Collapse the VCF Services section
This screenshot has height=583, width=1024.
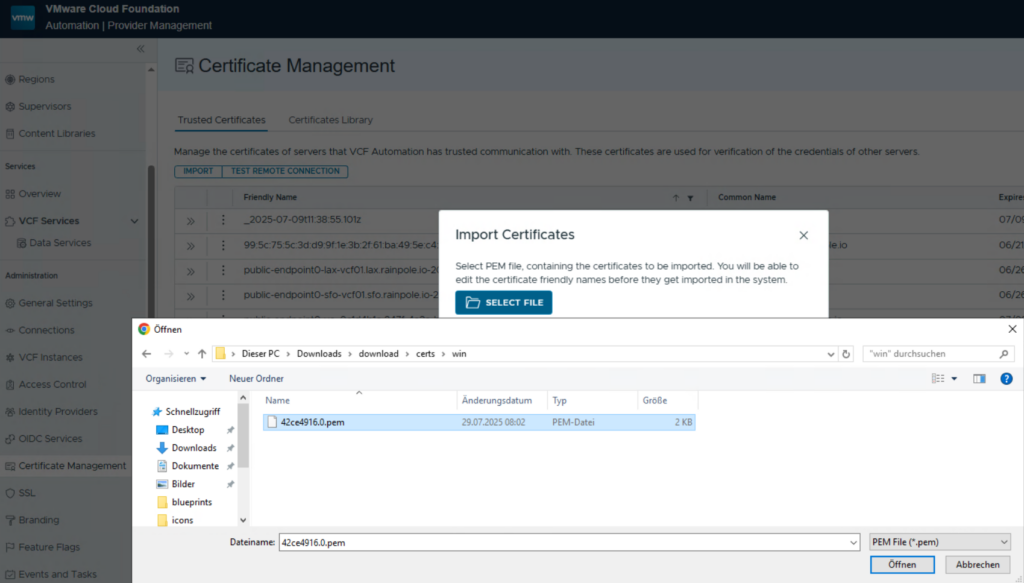[x=135, y=221]
